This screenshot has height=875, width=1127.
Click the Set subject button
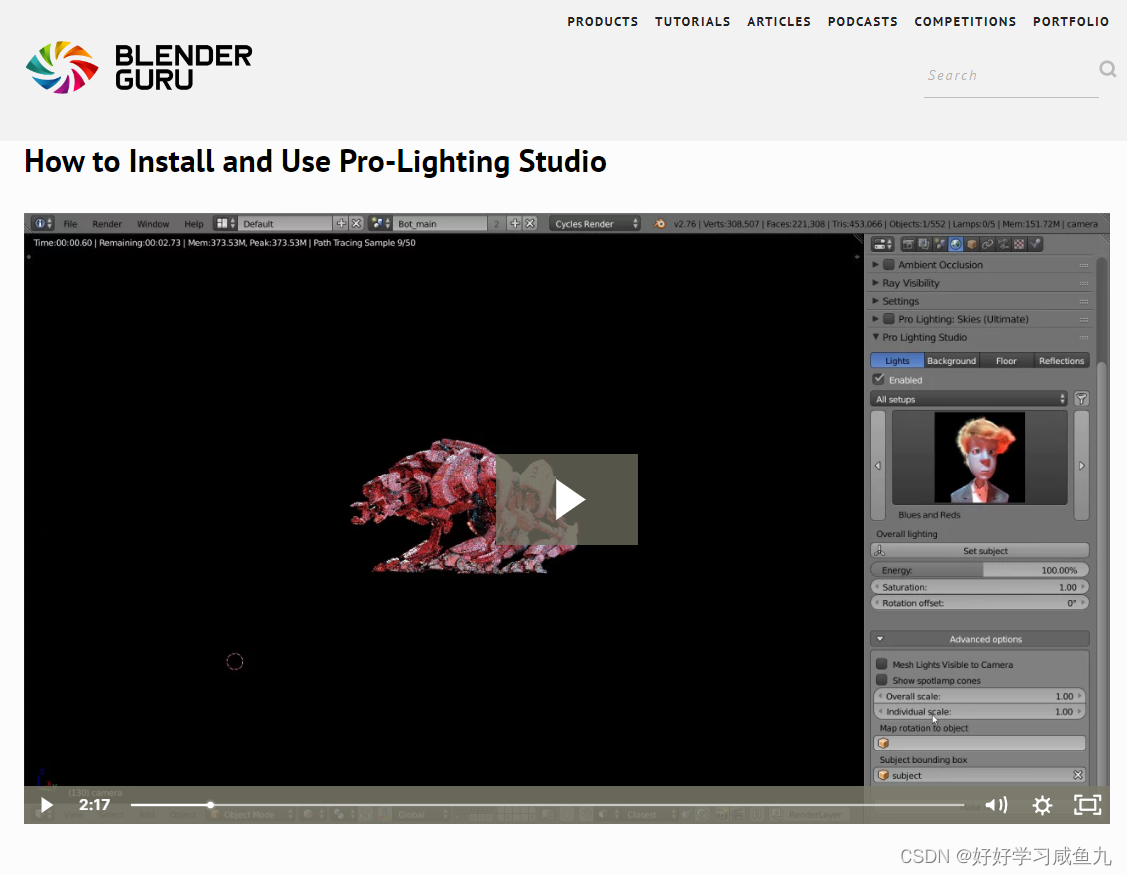(980, 551)
